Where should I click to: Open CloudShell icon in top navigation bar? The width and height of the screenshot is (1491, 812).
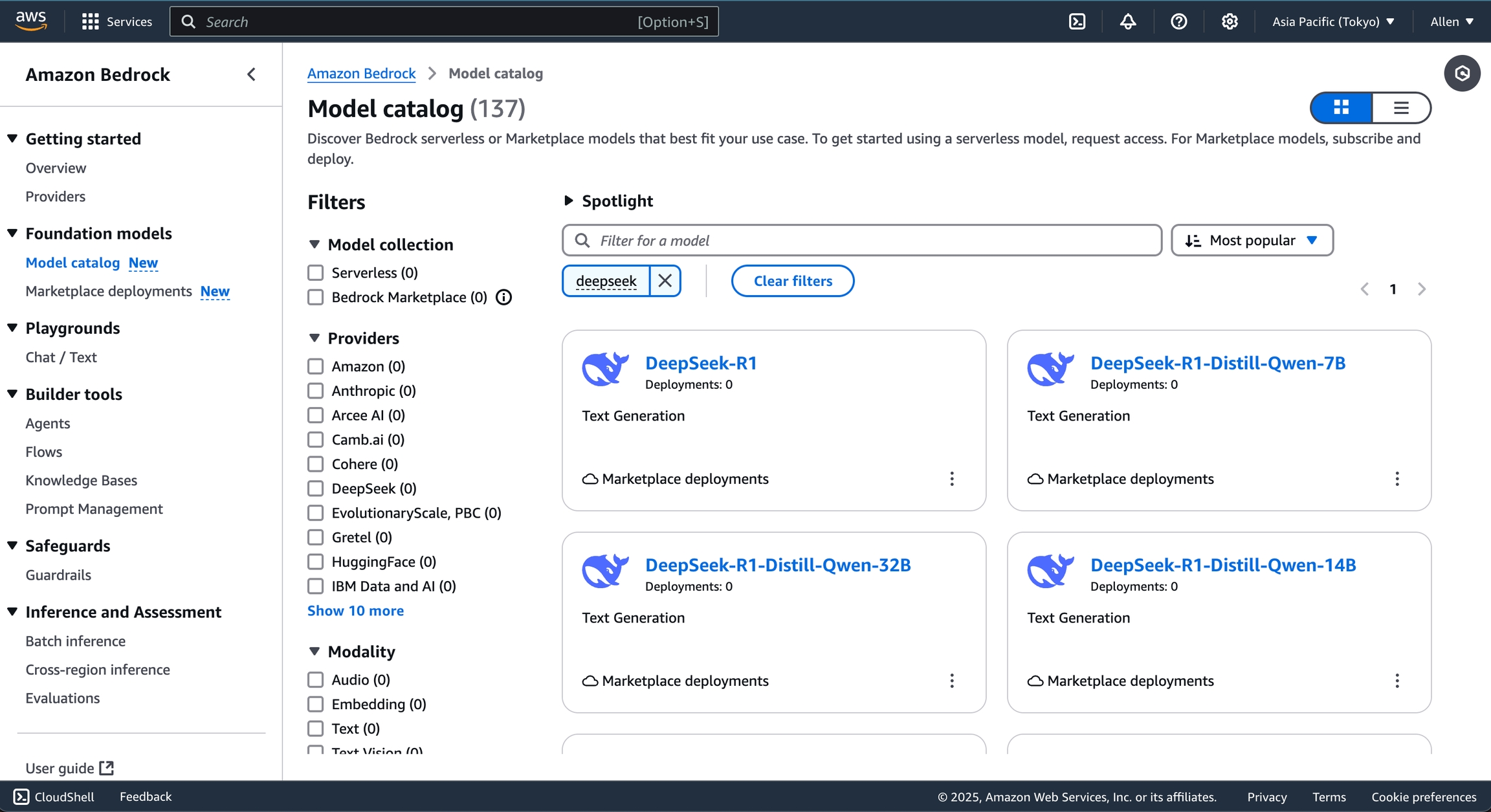pos(1077,21)
